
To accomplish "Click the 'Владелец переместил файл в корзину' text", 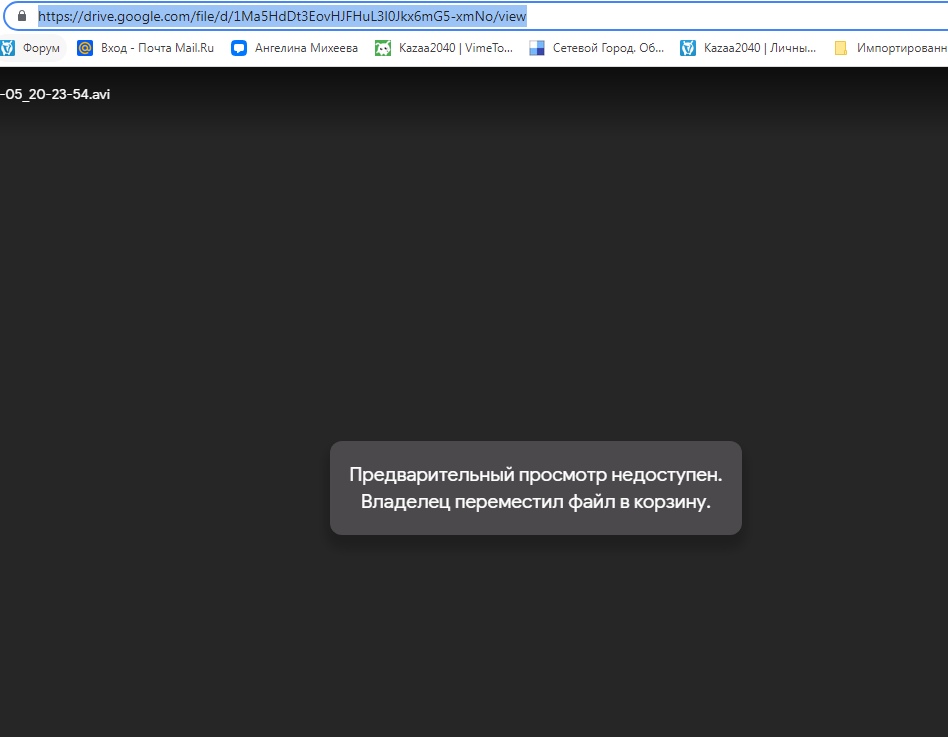I will pos(535,502).
